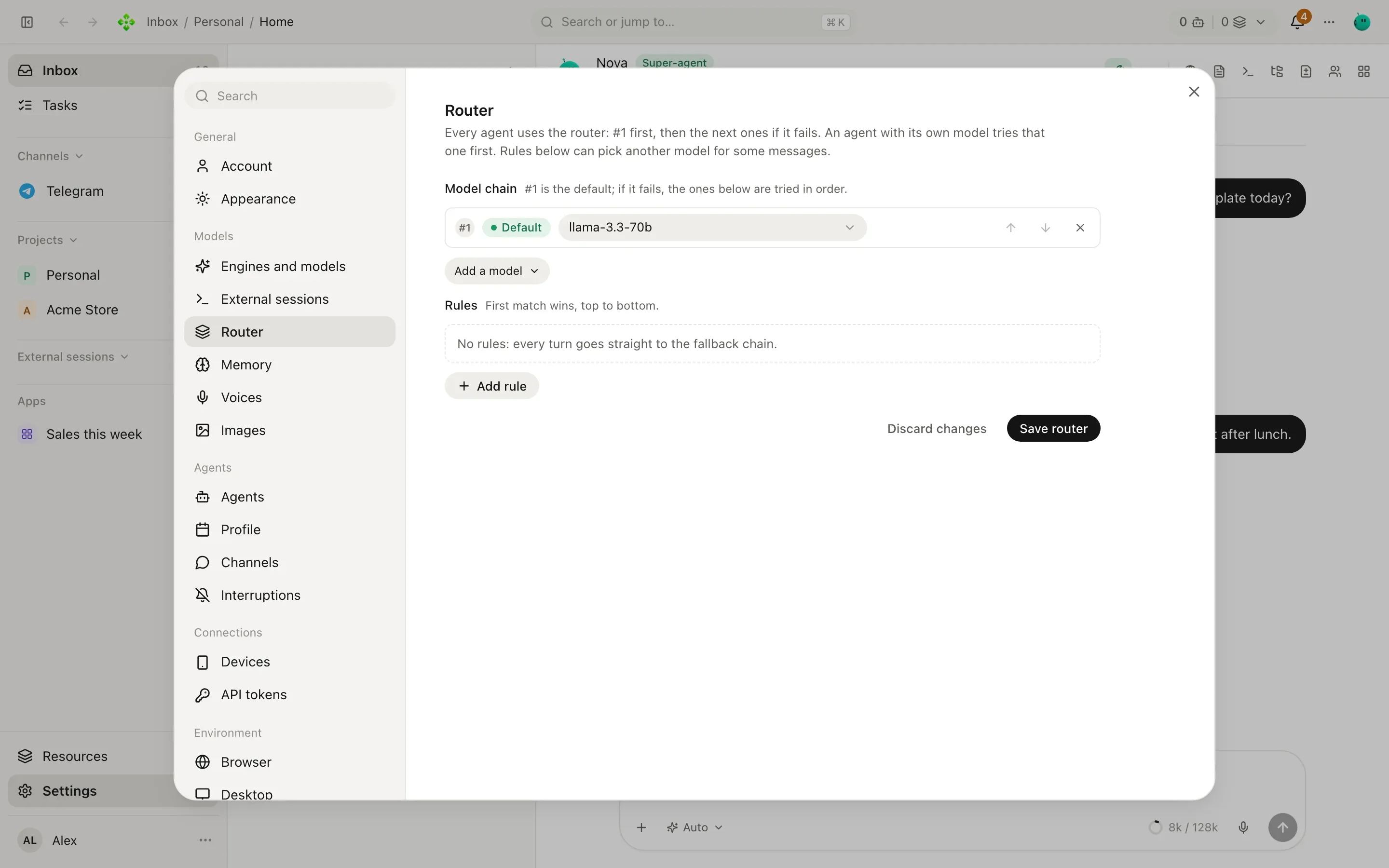Add attachment with the plus icon
1389x868 pixels.
point(642,827)
